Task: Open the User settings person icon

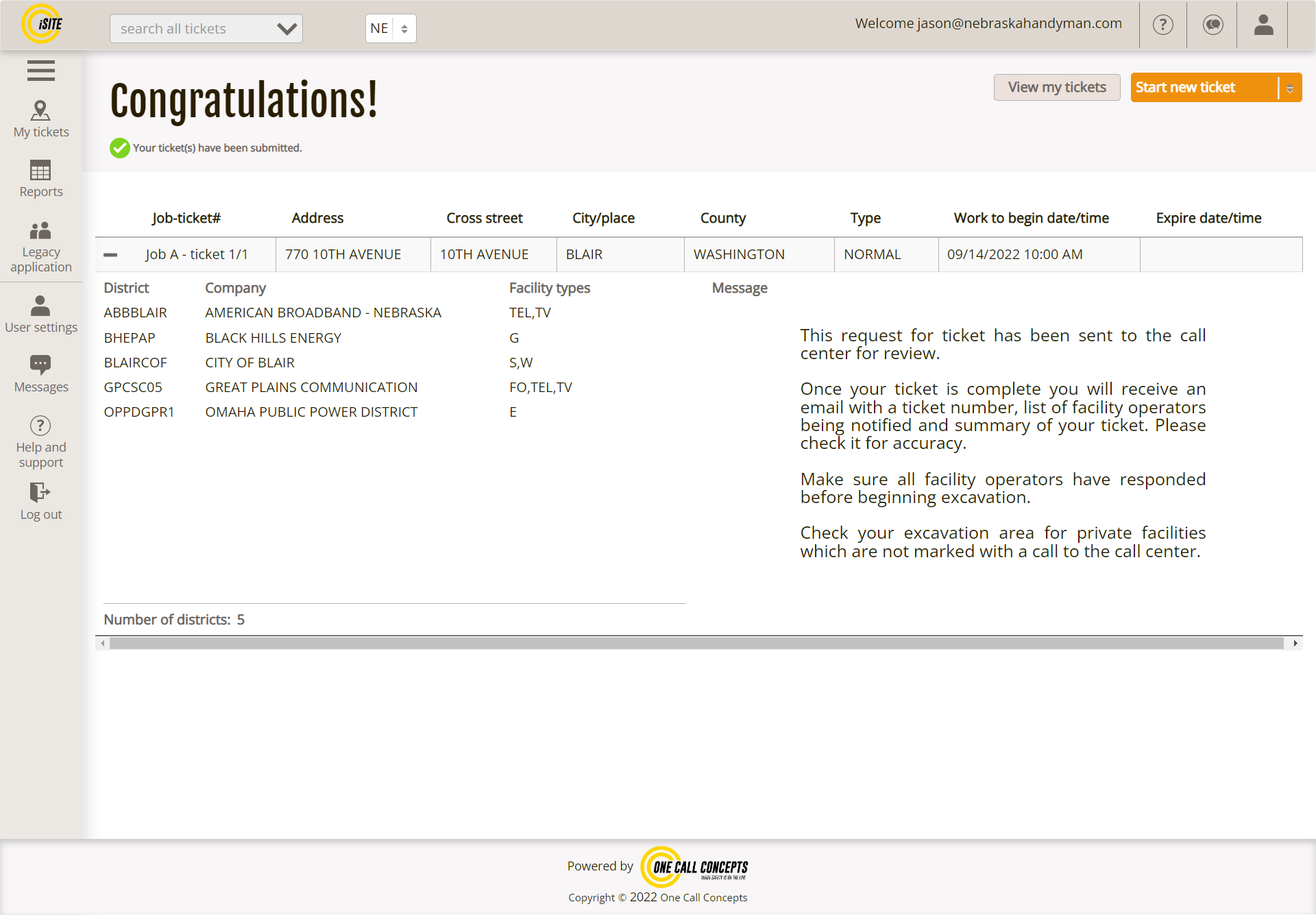Action: 40,306
